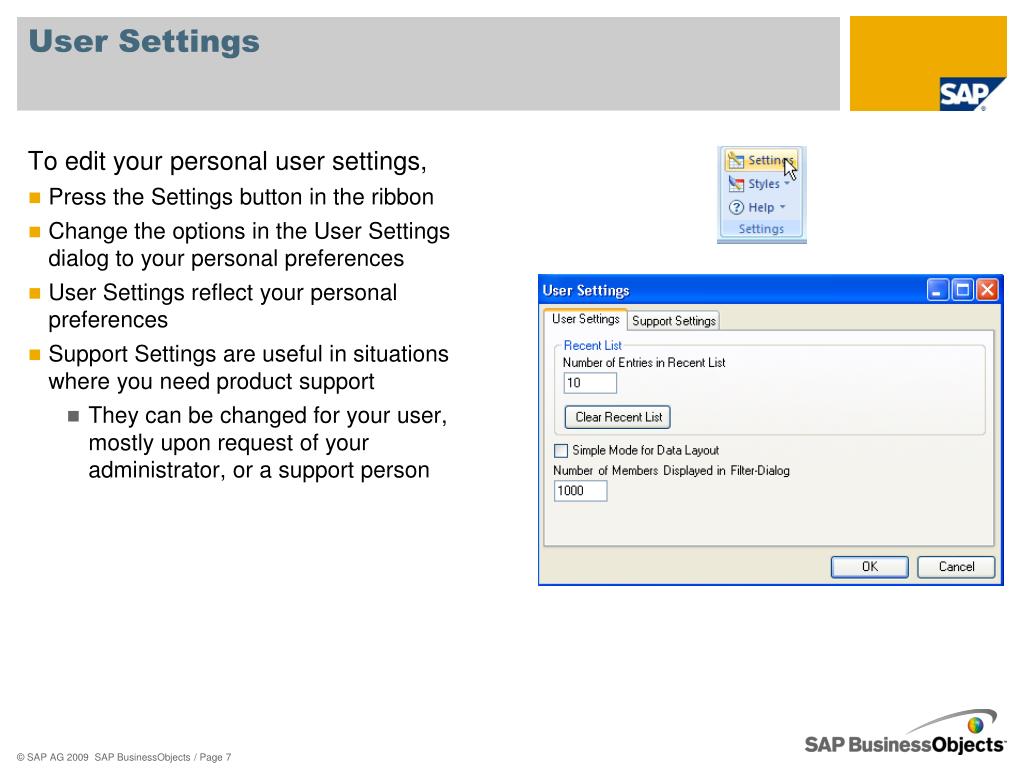Click the Settings group label in ribbon
The height and width of the screenshot is (768, 1024).
click(x=761, y=229)
